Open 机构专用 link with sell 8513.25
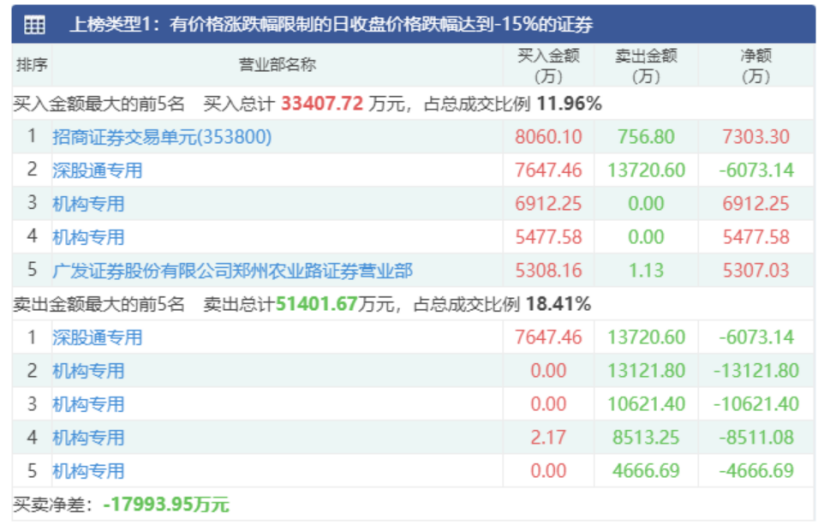831x526 pixels. (88, 437)
